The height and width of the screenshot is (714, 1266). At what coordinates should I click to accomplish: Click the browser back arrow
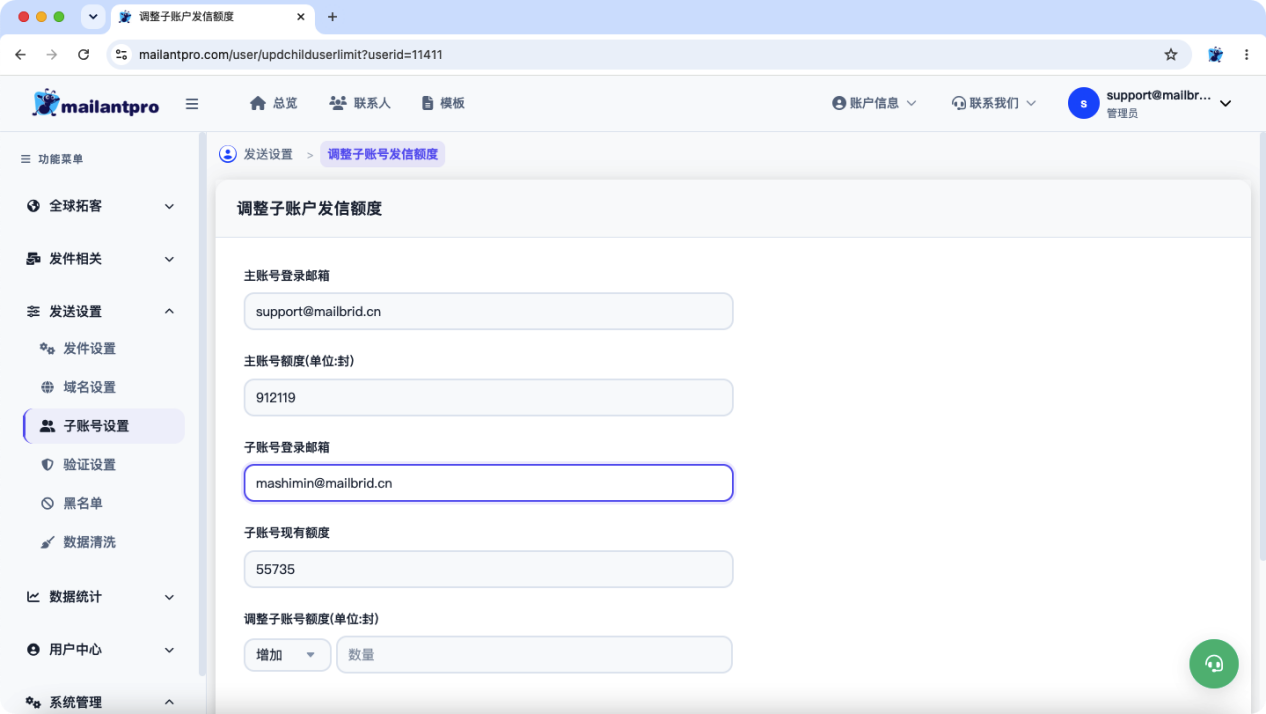pyautogui.click(x=20, y=55)
